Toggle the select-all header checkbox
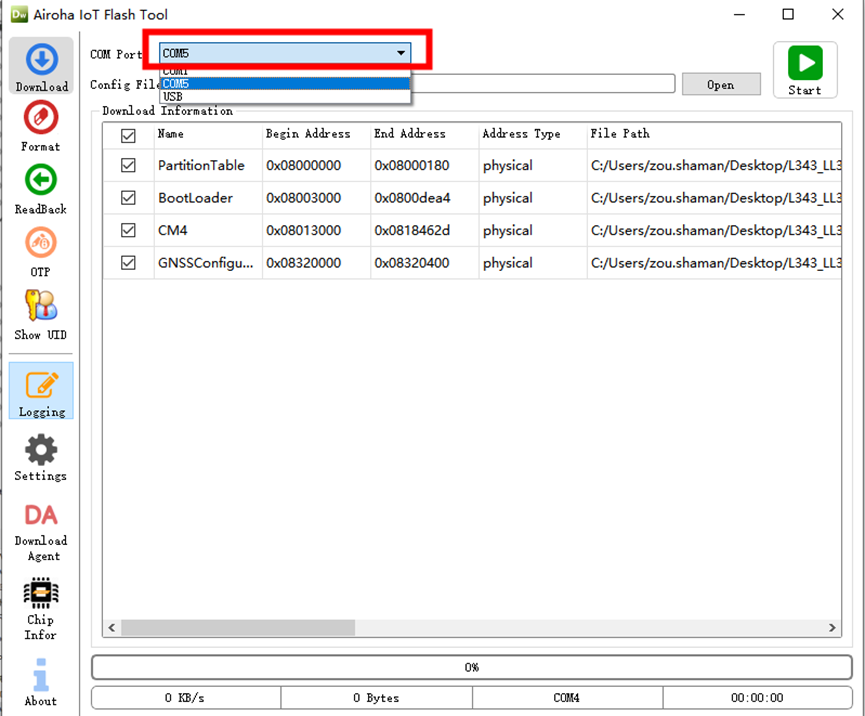The width and height of the screenshot is (865, 716). point(128,135)
